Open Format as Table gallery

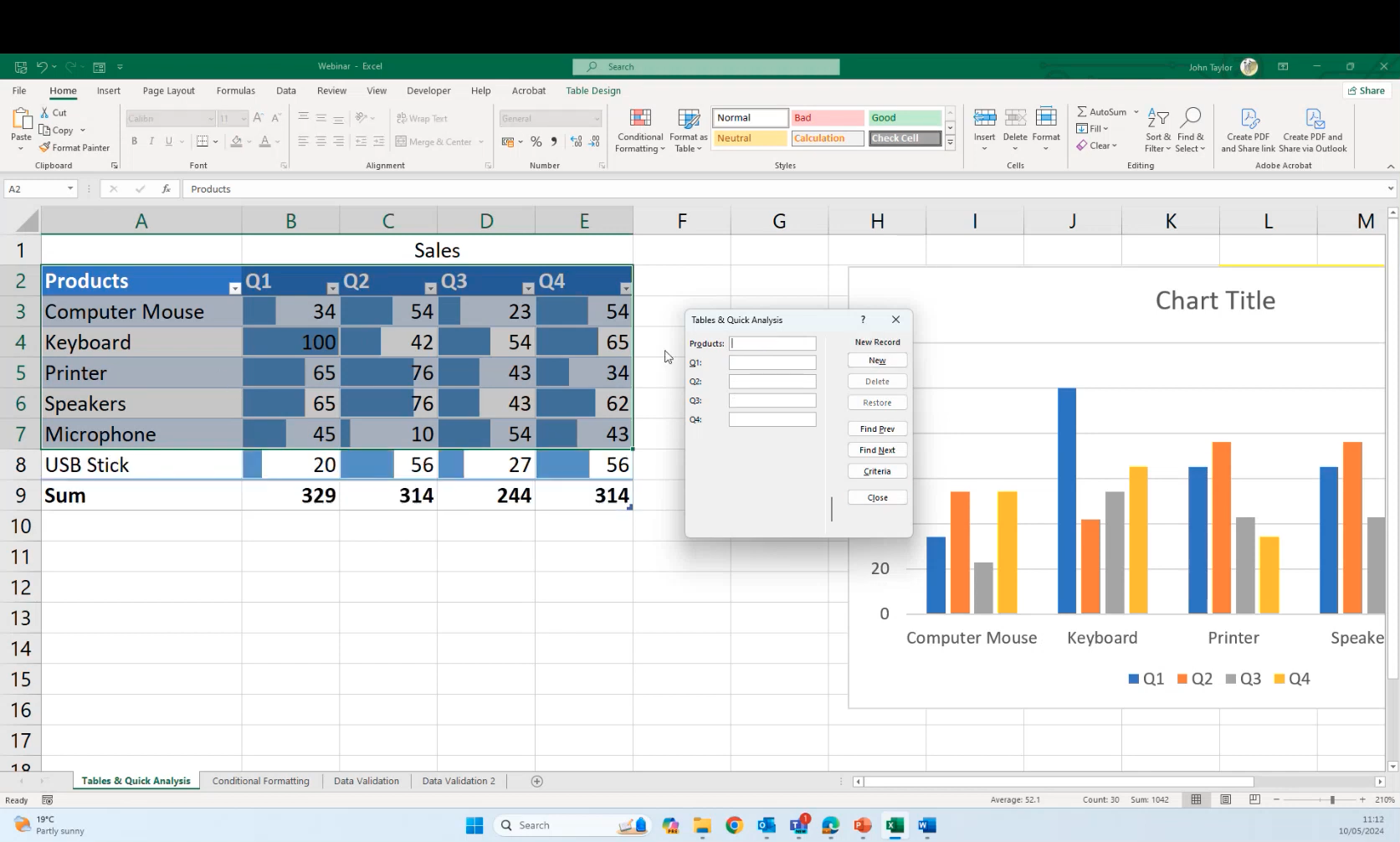coord(688,119)
